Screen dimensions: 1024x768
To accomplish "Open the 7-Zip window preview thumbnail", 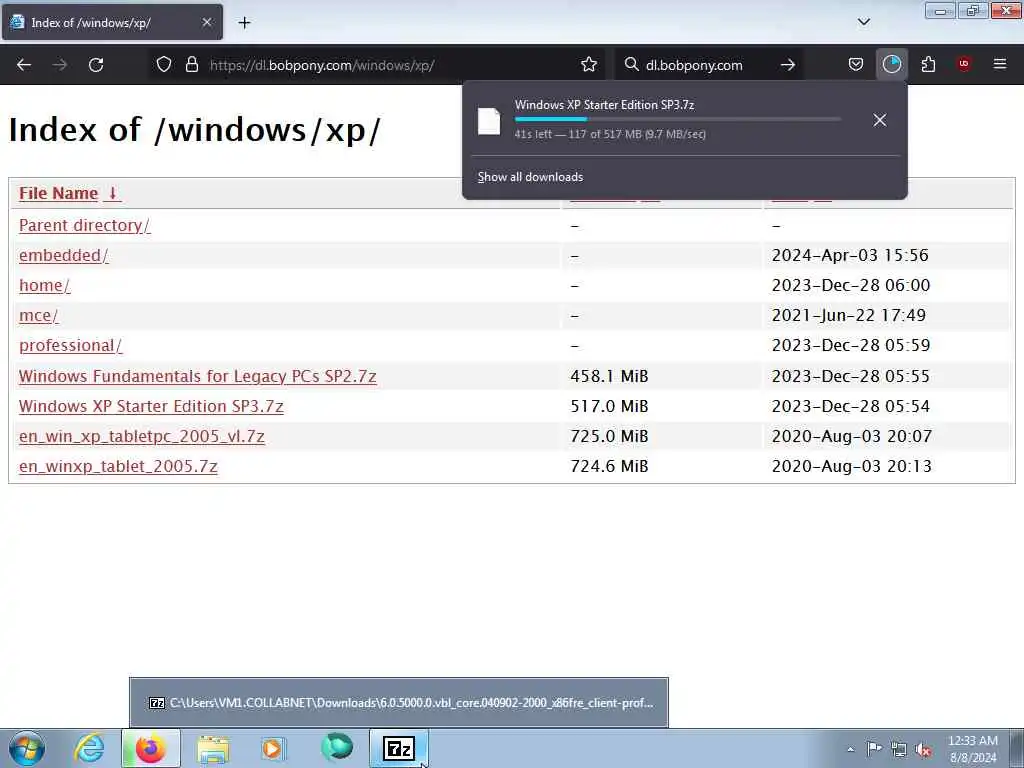I will point(399,703).
